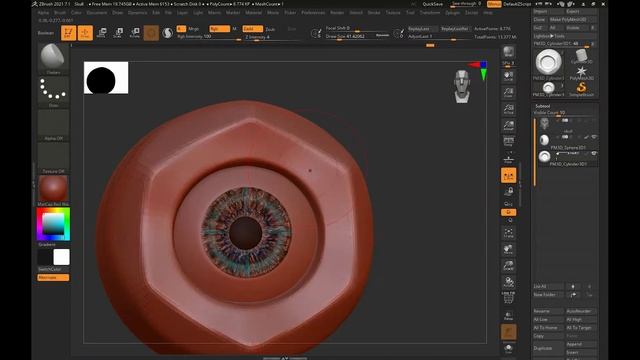
Task: Open the Brush menu
Action: pos(60,13)
